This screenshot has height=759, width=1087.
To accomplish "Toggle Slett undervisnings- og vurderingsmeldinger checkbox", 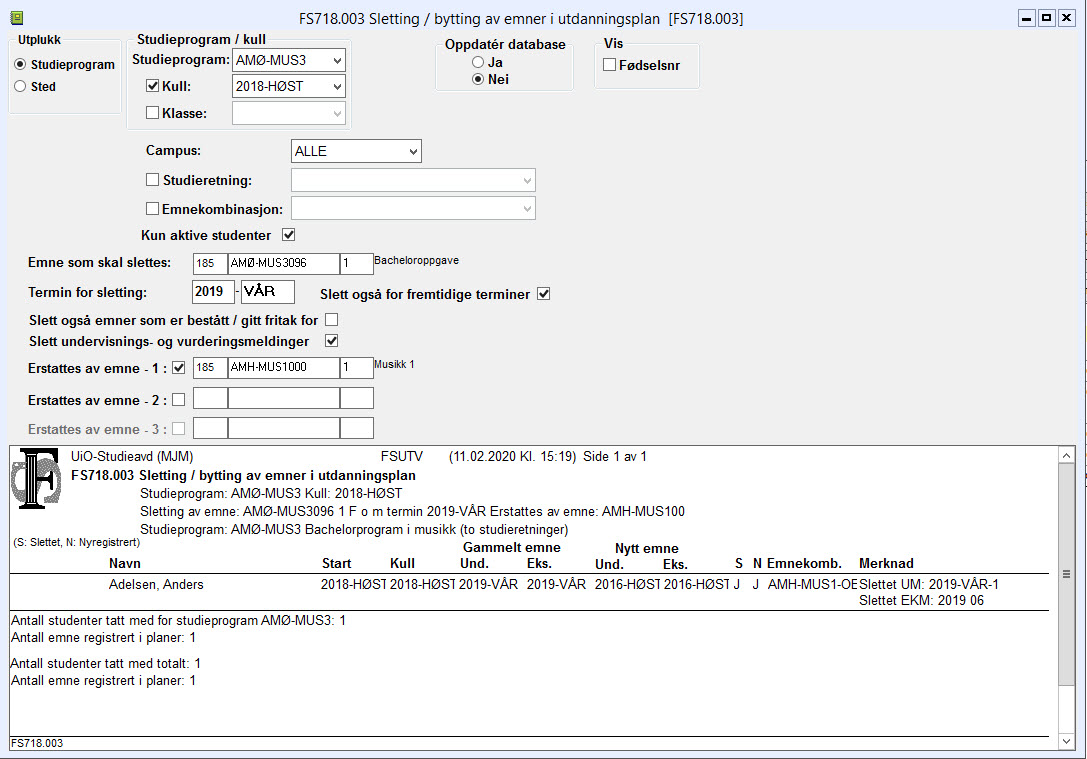I will click(x=331, y=340).
